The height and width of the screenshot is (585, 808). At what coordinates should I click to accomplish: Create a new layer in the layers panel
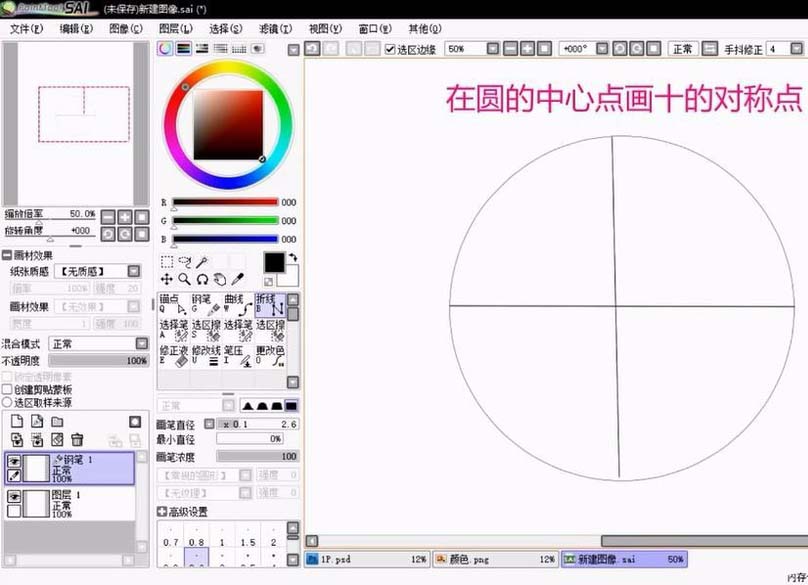[17, 421]
